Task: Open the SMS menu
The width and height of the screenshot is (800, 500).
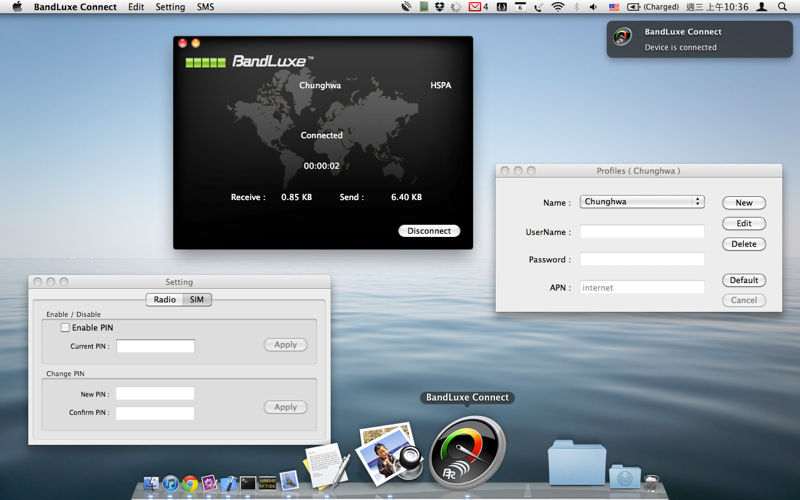Action: point(206,7)
